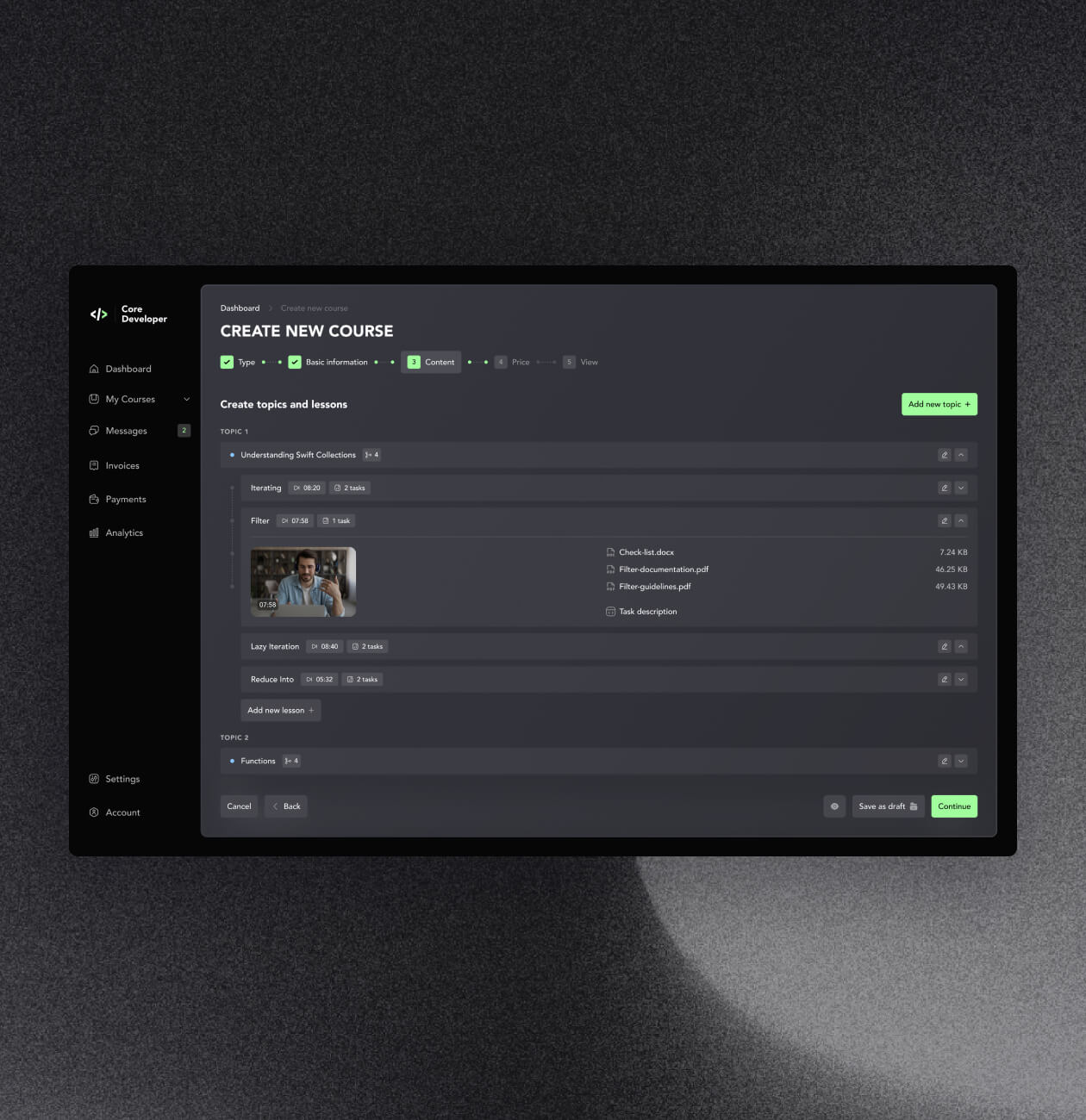Open Messages in the sidebar
Viewport: 1086px width, 1120px height.
point(126,431)
